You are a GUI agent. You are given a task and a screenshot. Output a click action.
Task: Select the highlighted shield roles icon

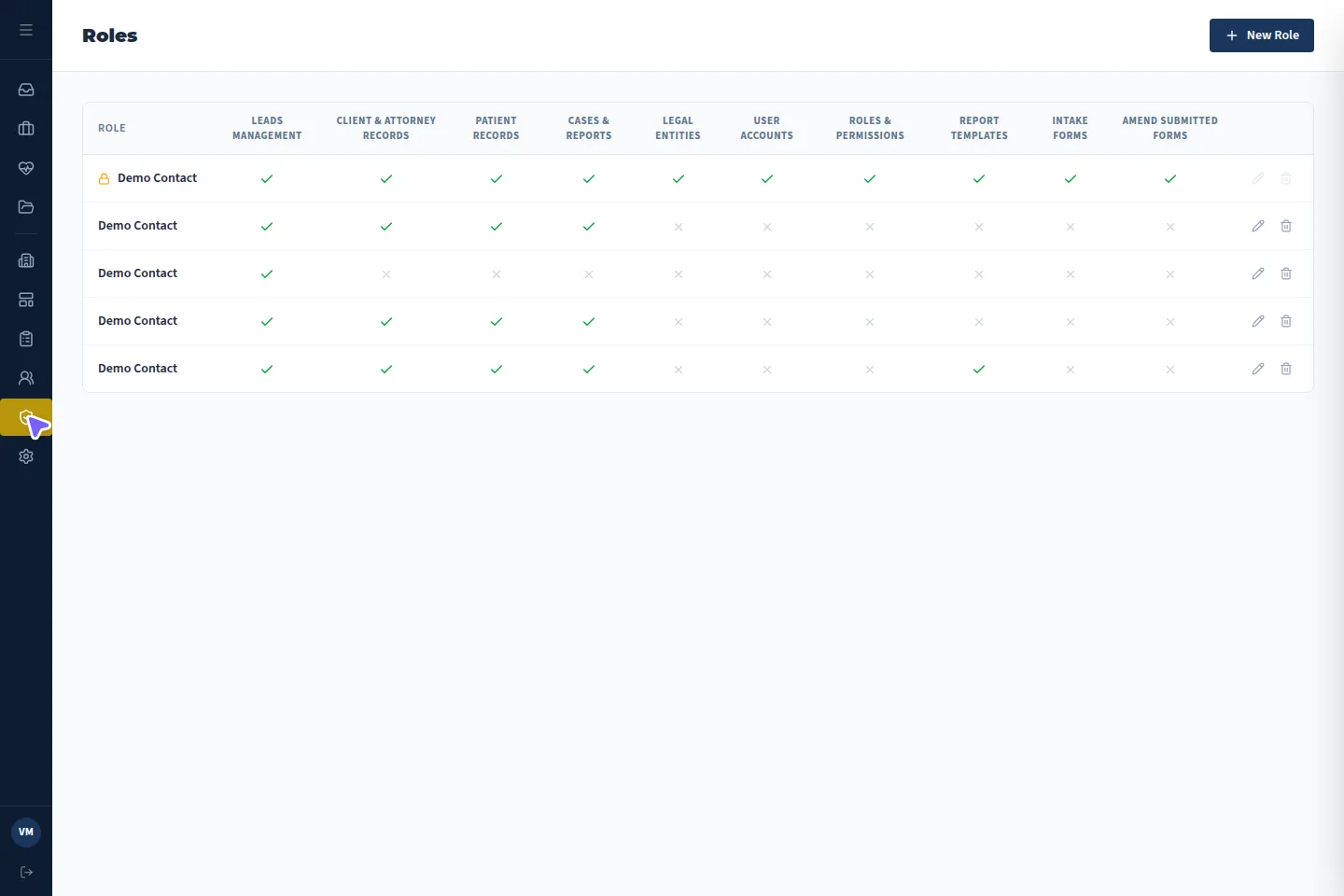click(26, 417)
